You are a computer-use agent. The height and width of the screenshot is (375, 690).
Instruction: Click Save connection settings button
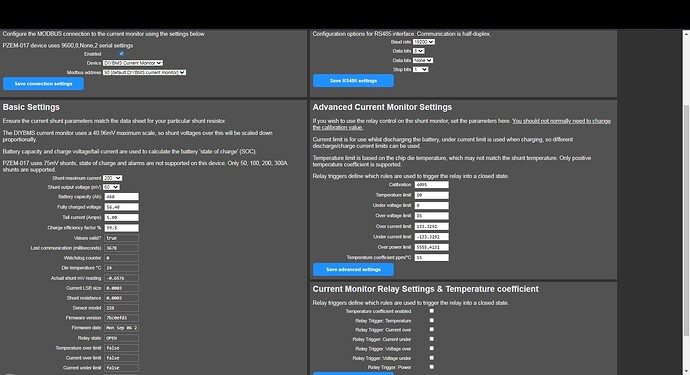(x=43, y=84)
